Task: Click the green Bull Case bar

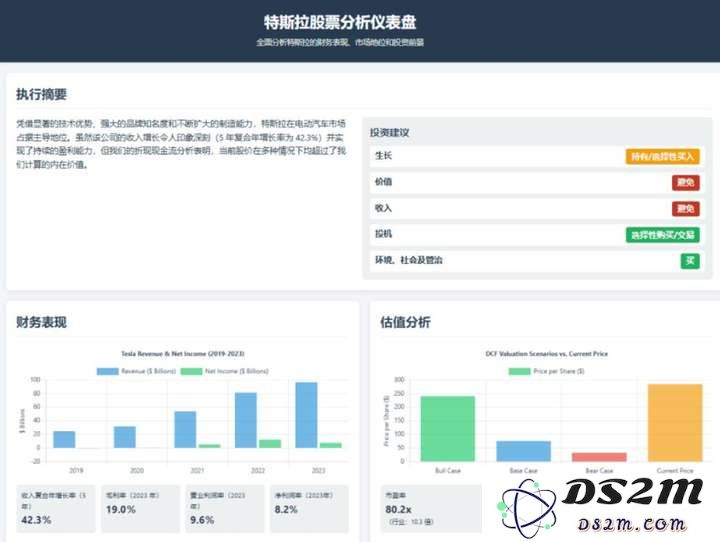Action: [448, 429]
